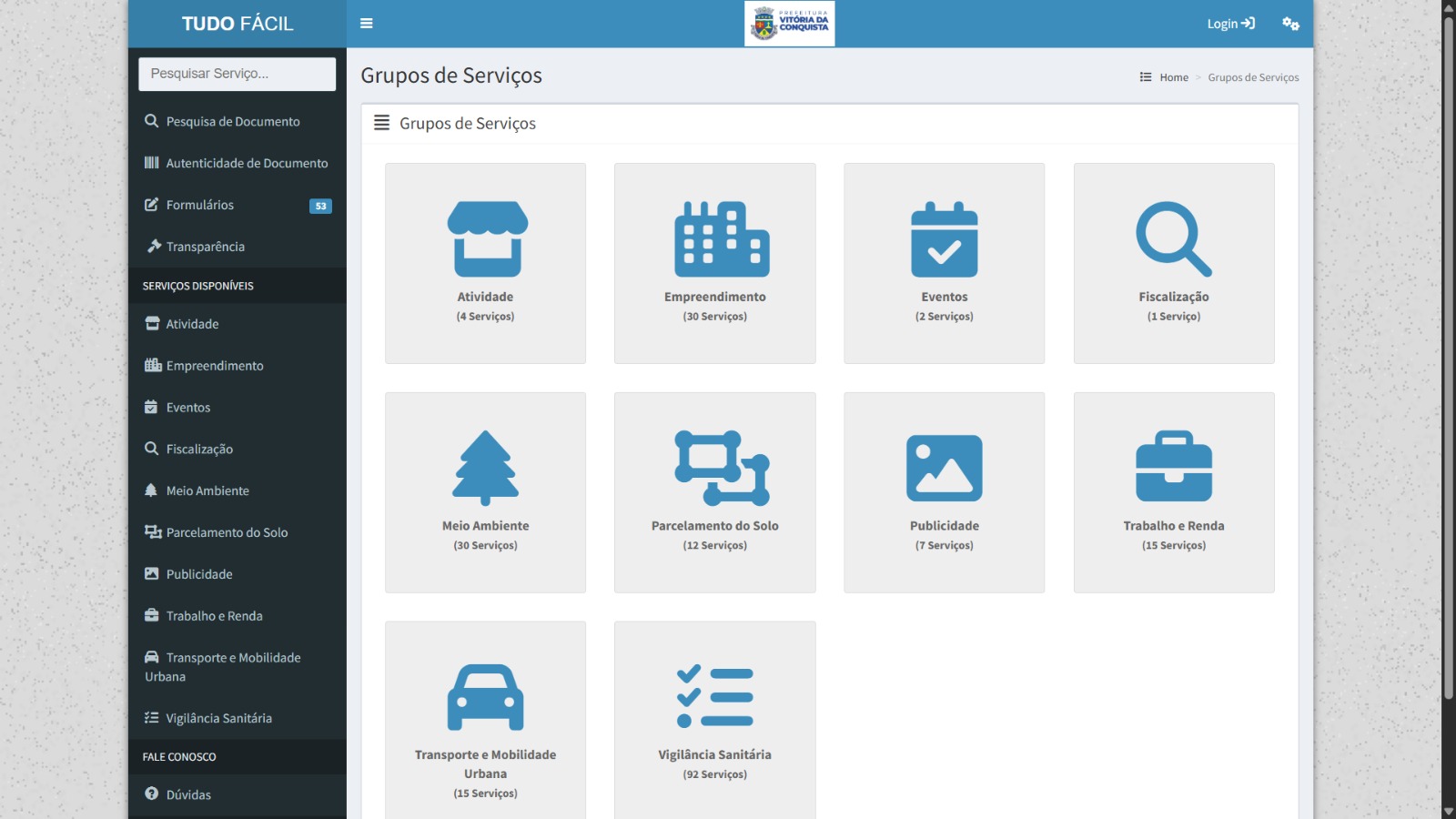The width and height of the screenshot is (1456, 819).
Task: Select the Publicidade image icon tile
Action: coord(944,469)
